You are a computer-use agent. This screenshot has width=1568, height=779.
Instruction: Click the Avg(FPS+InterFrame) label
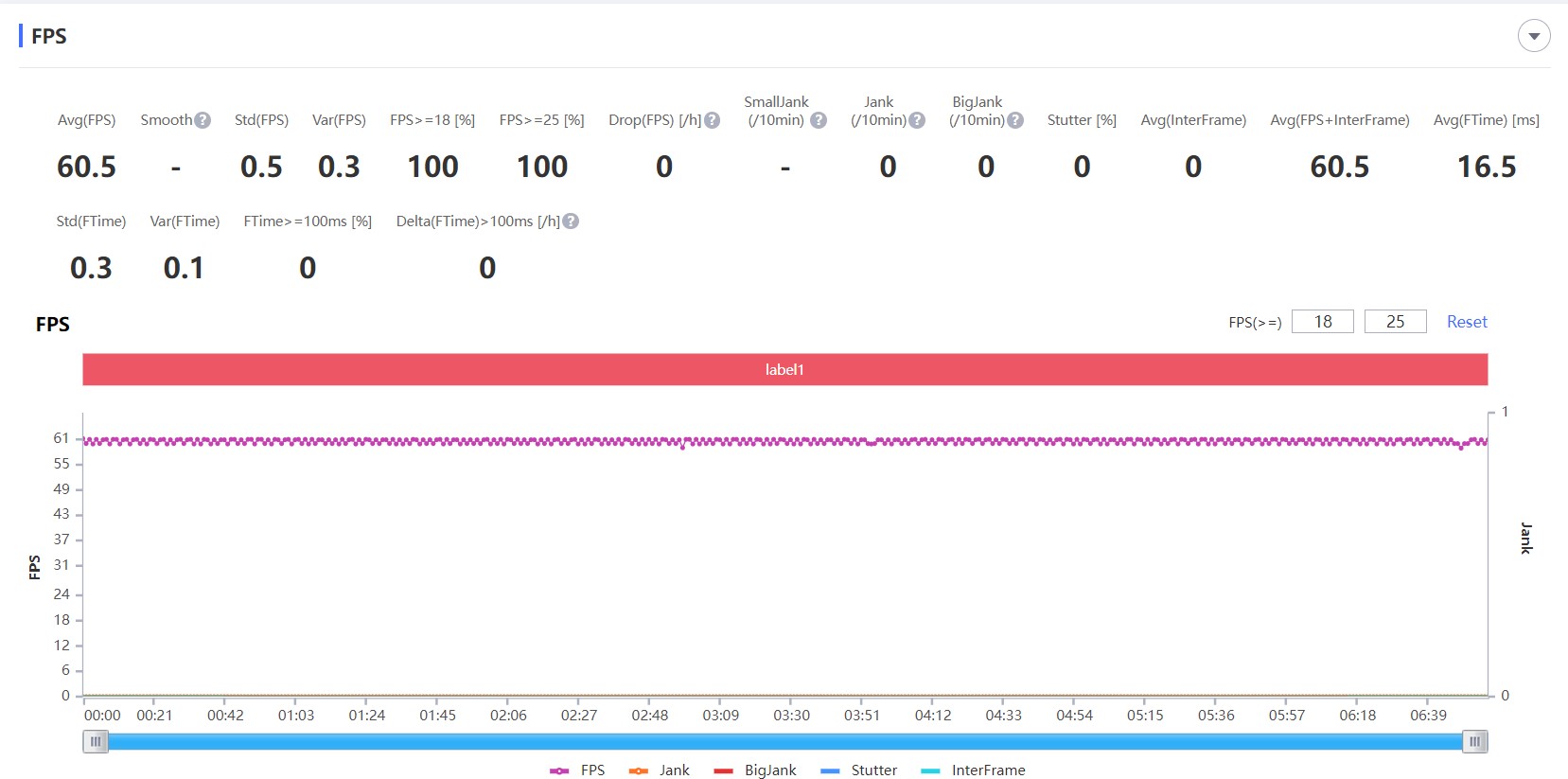click(x=1340, y=120)
